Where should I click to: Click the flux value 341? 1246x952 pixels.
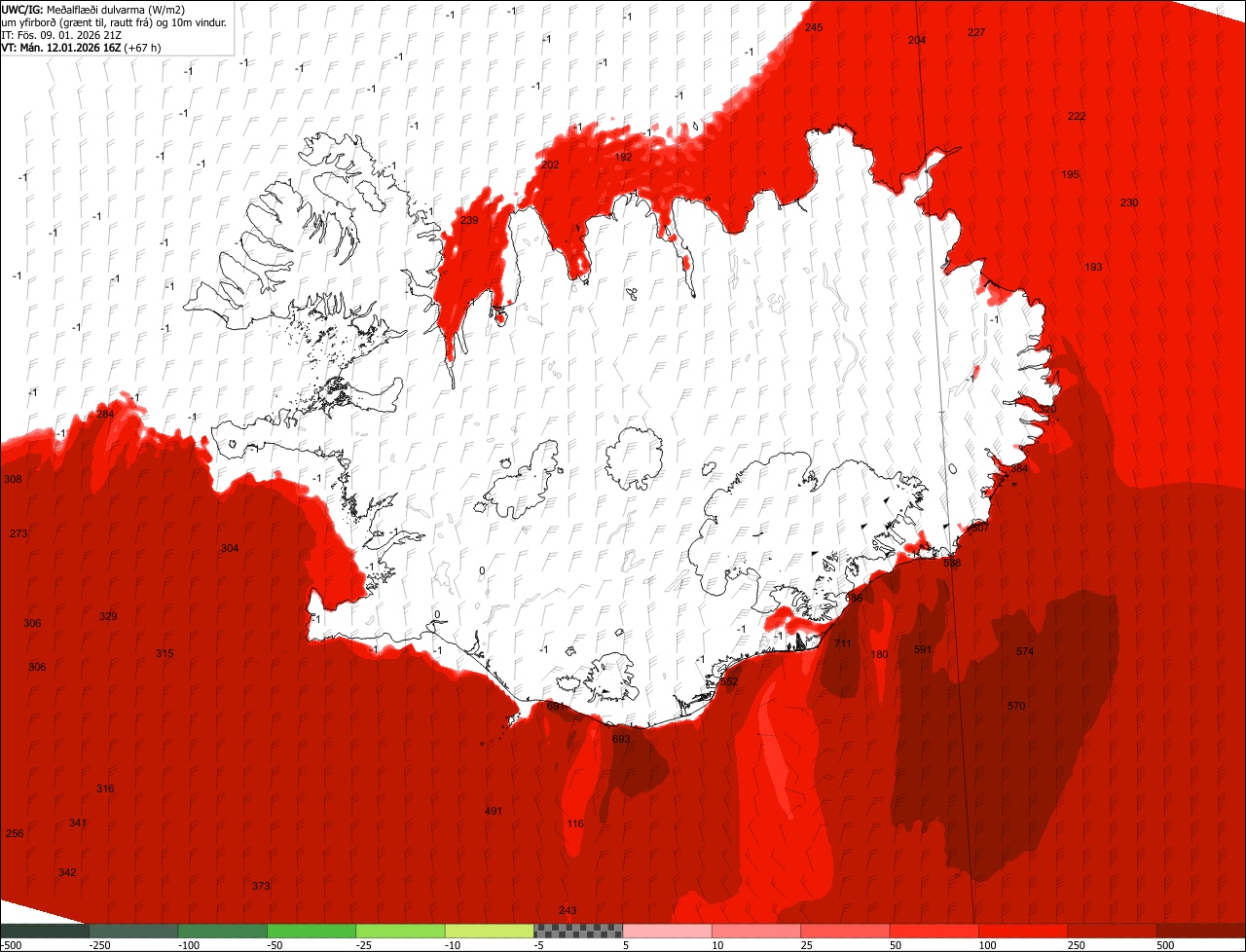(x=78, y=823)
